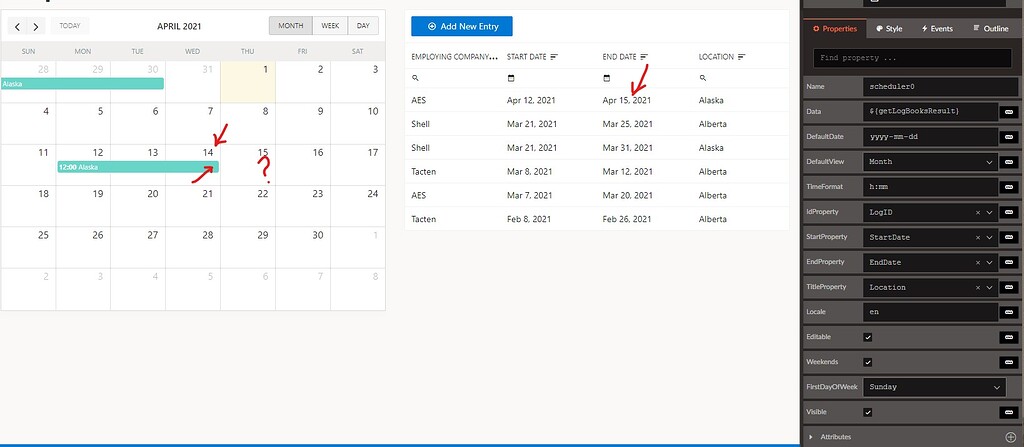Expand the Attributes section
The height and width of the screenshot is (447, 1024).
pos(811,437)
